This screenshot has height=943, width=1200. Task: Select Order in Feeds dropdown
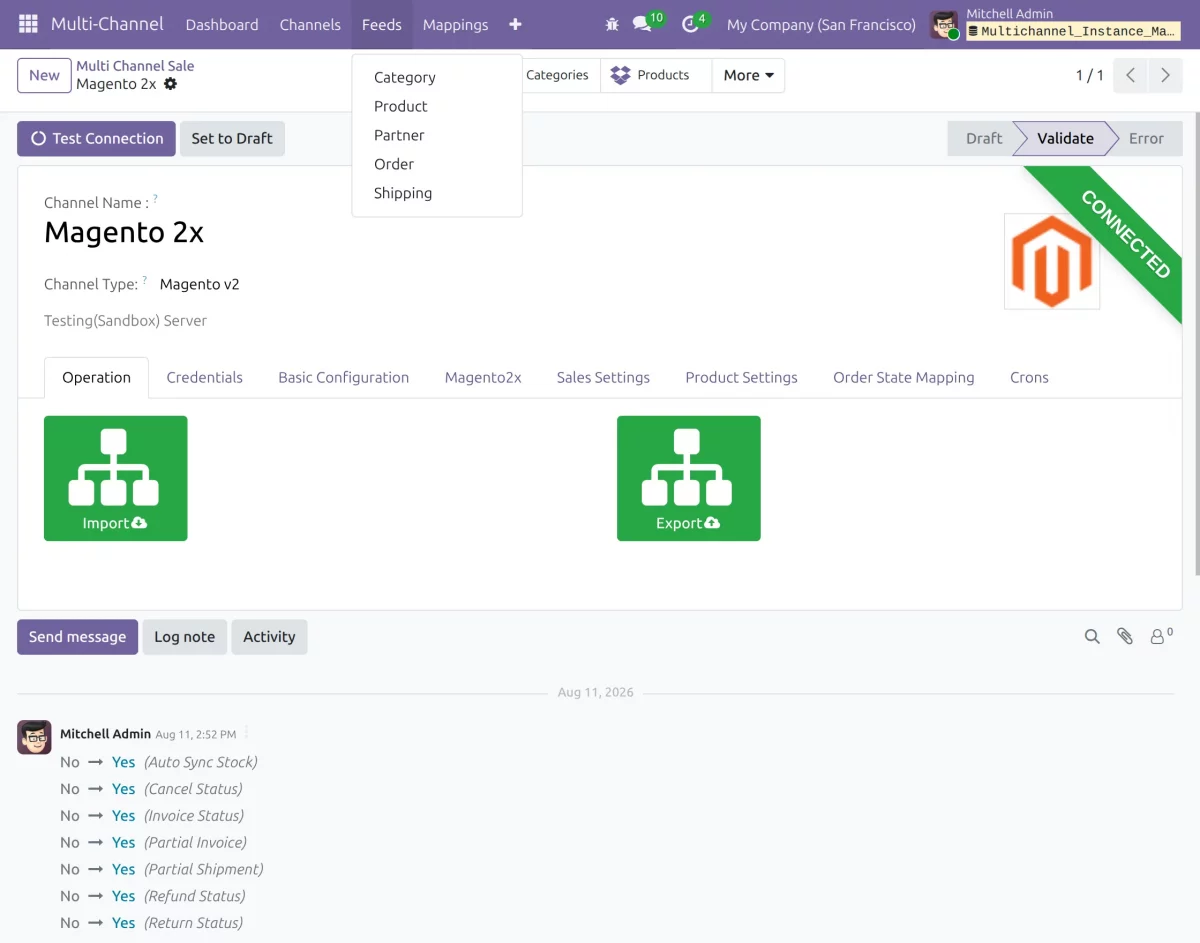(x=437, y=164)
